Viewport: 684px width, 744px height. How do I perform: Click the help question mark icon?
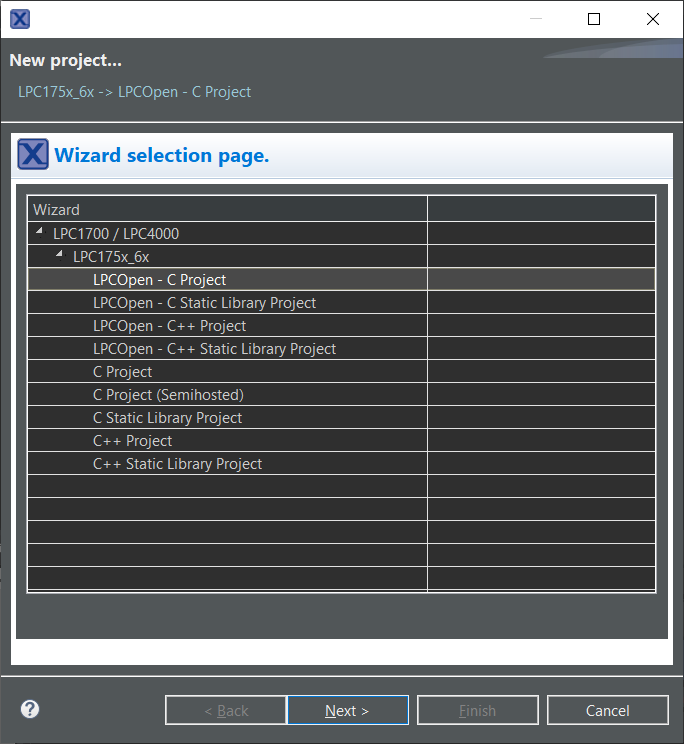coord(30,709)
